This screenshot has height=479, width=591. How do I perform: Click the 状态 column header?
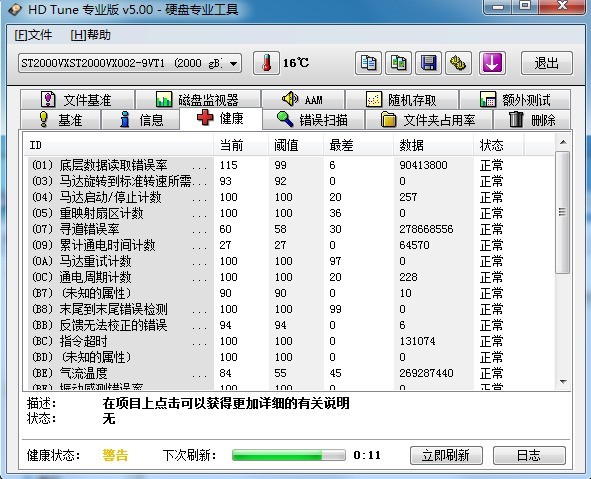498,145
